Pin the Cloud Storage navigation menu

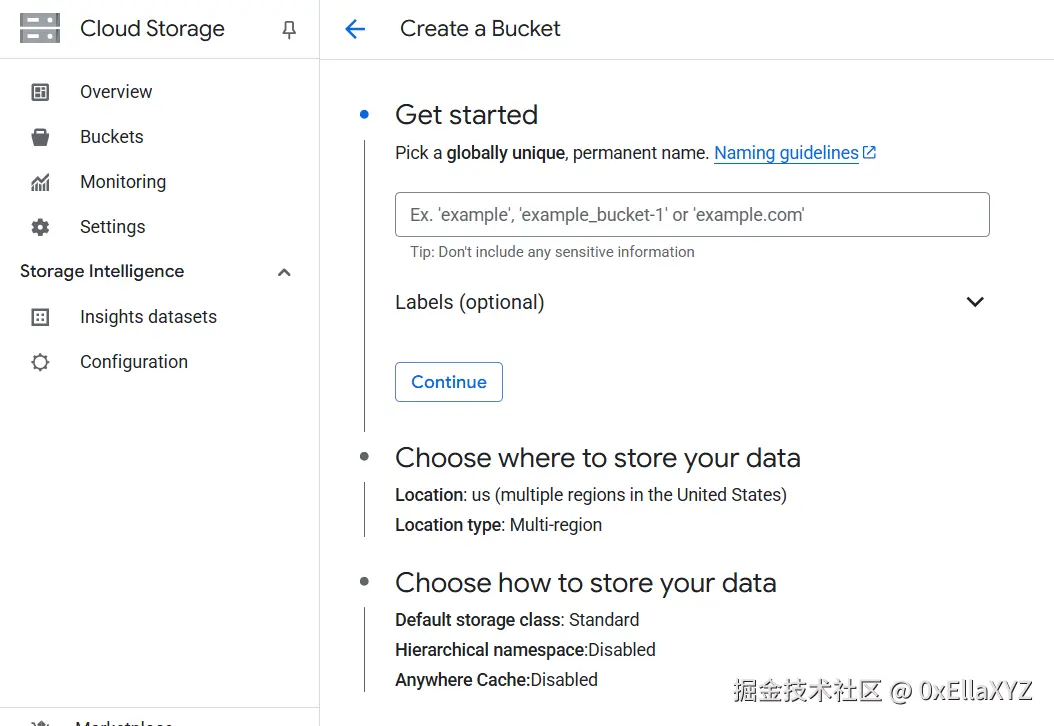coord(289,30)
